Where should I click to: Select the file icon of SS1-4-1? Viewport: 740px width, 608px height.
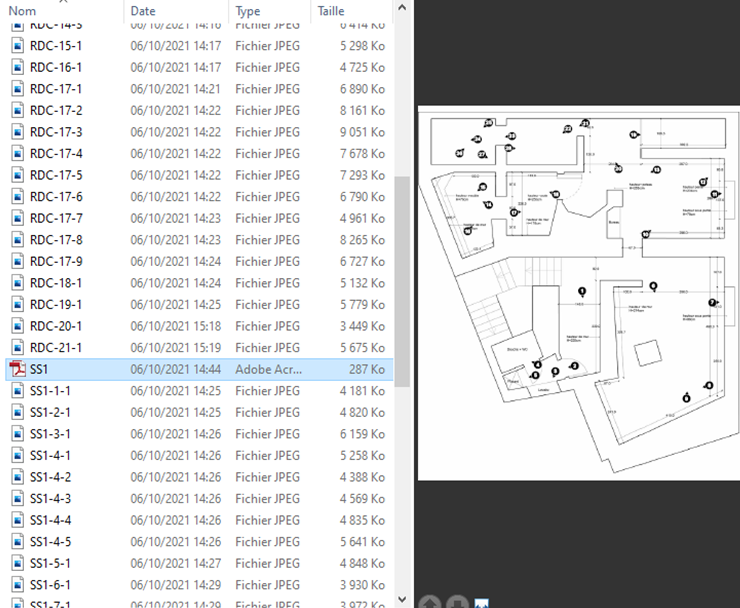(x=17, y=456)
